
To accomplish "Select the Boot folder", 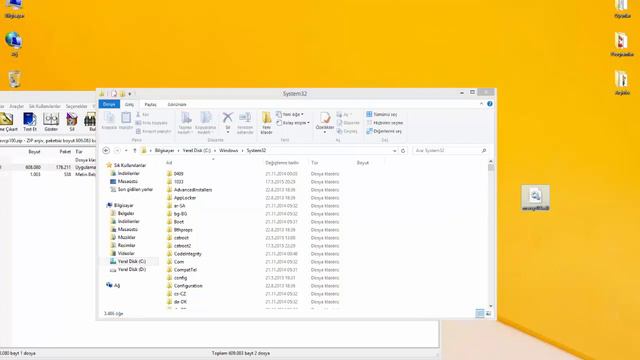I will click(x=176, y=222).
